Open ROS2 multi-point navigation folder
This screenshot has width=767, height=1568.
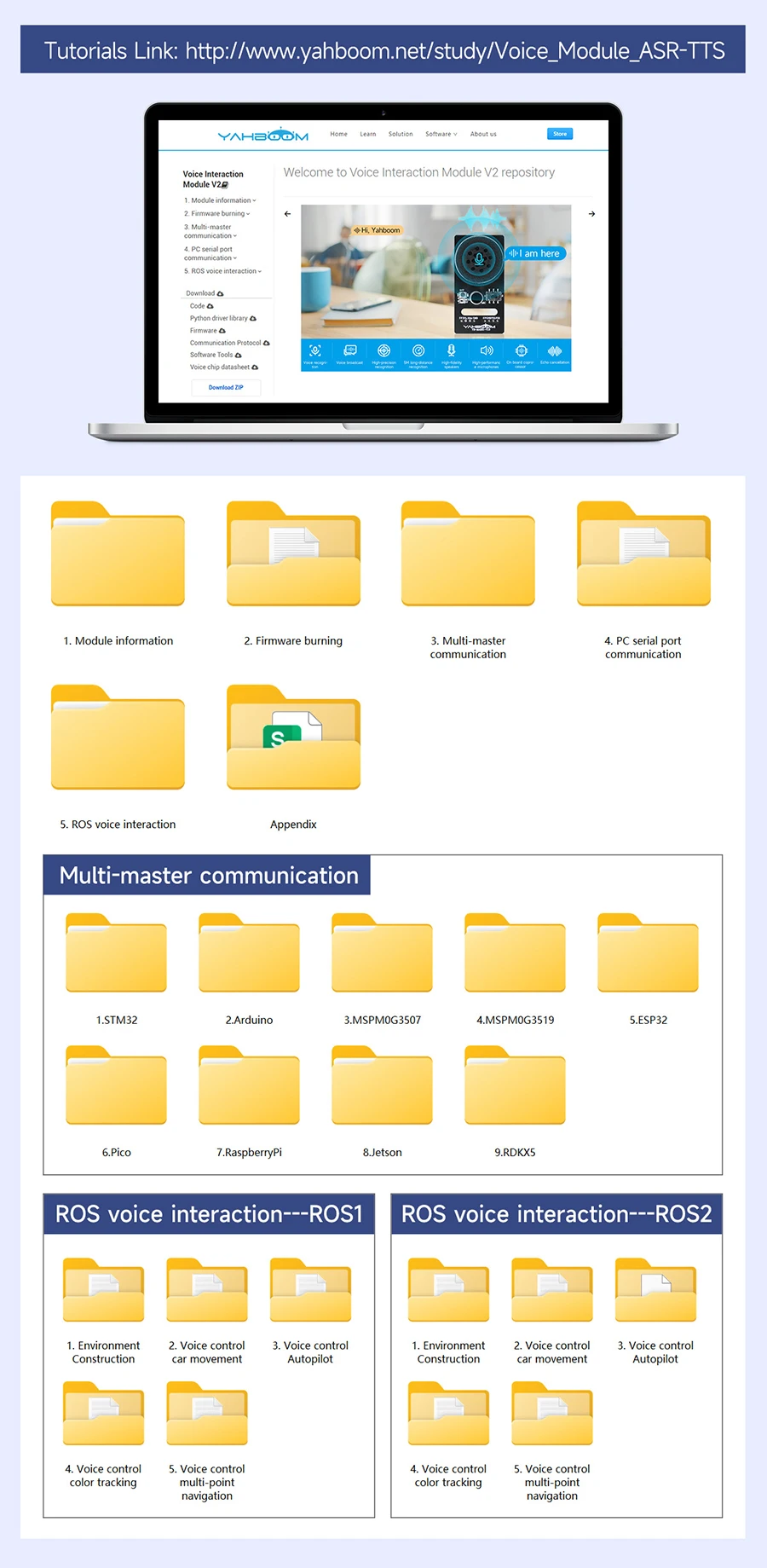pyautogui.click(x=552, y=1414)
